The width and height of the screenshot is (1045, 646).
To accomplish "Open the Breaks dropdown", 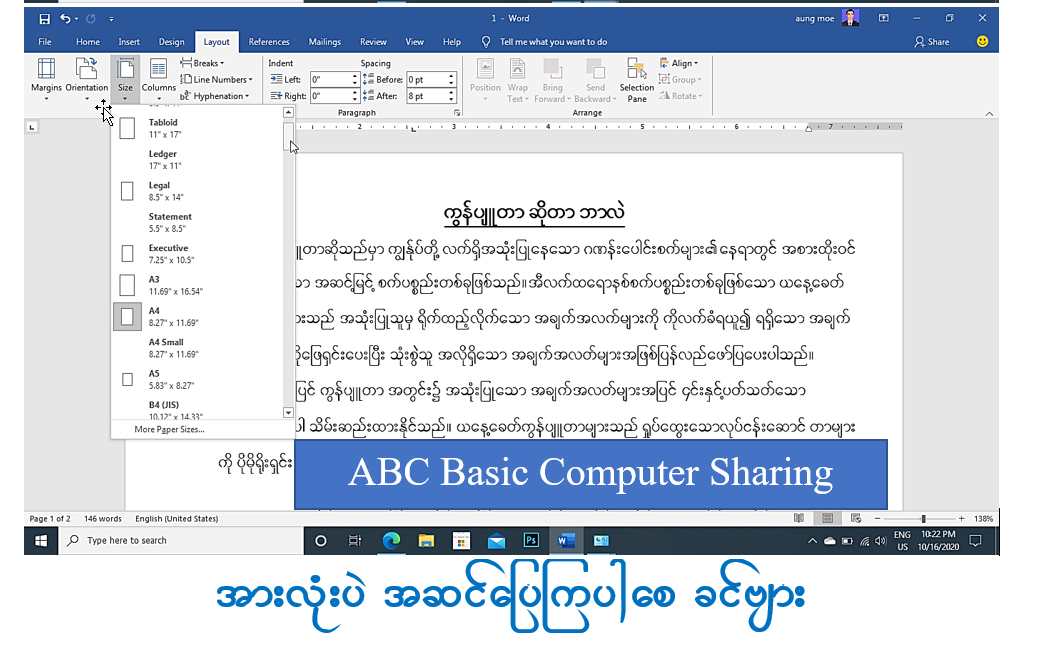I will 203,63.
